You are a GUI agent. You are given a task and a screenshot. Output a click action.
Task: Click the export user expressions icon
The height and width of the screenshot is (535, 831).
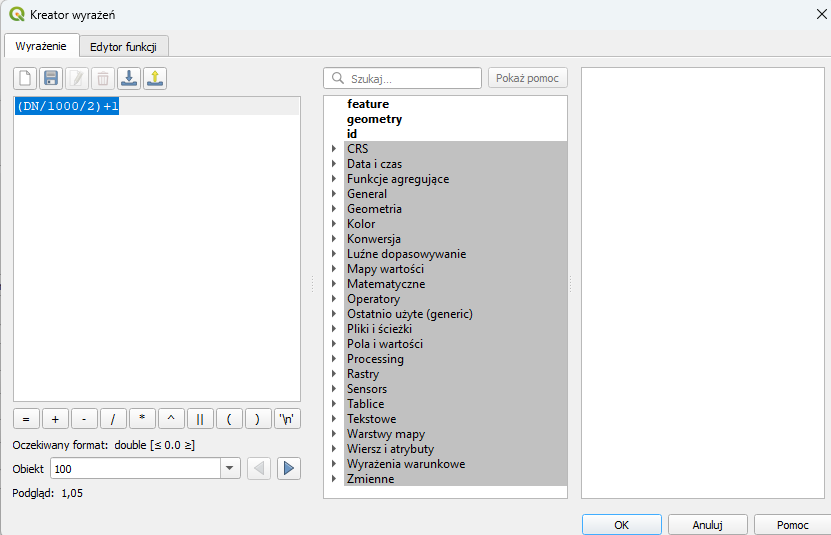[155, 78]
